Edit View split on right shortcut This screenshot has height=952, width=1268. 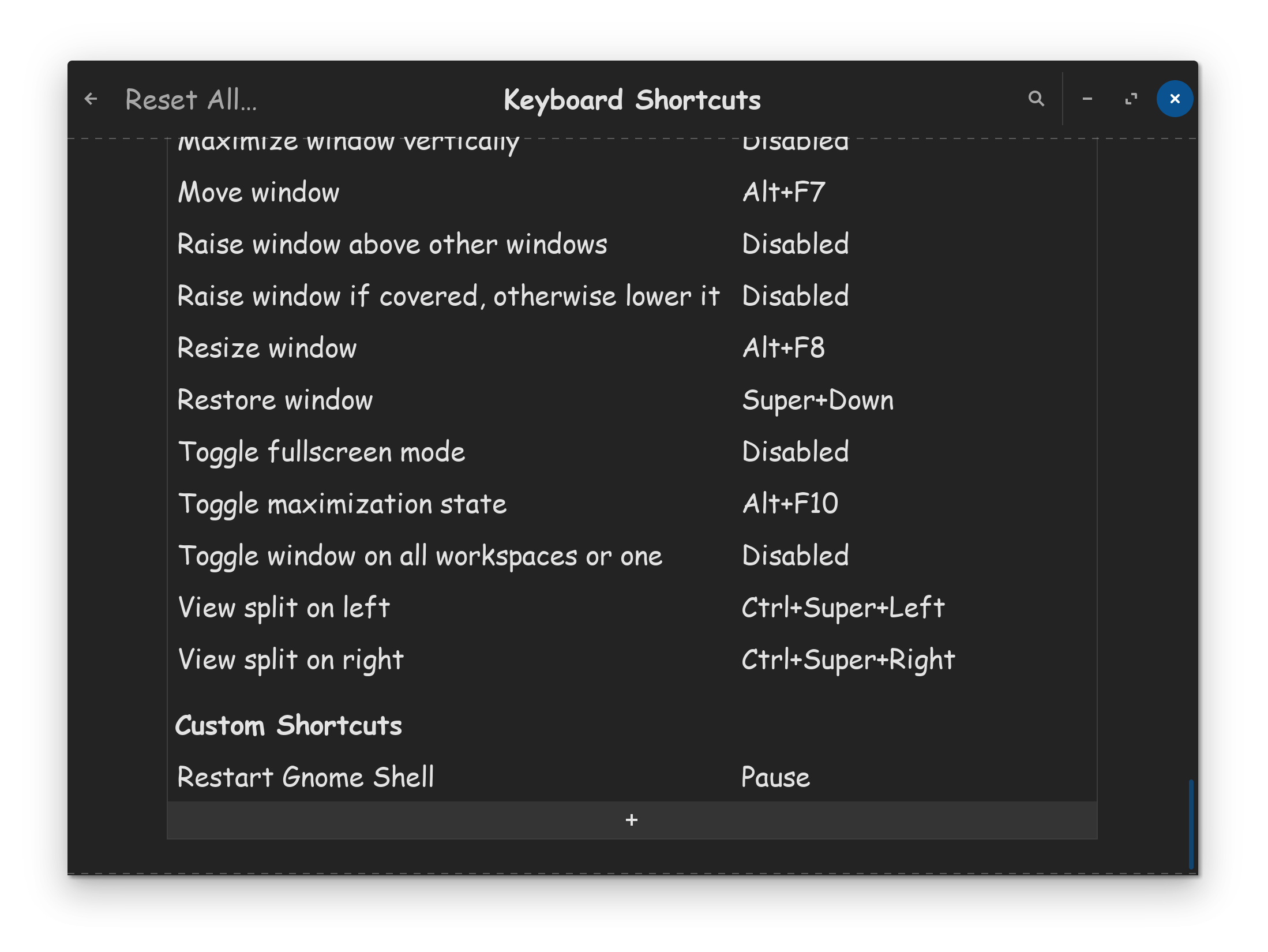[x=632, y=659]
